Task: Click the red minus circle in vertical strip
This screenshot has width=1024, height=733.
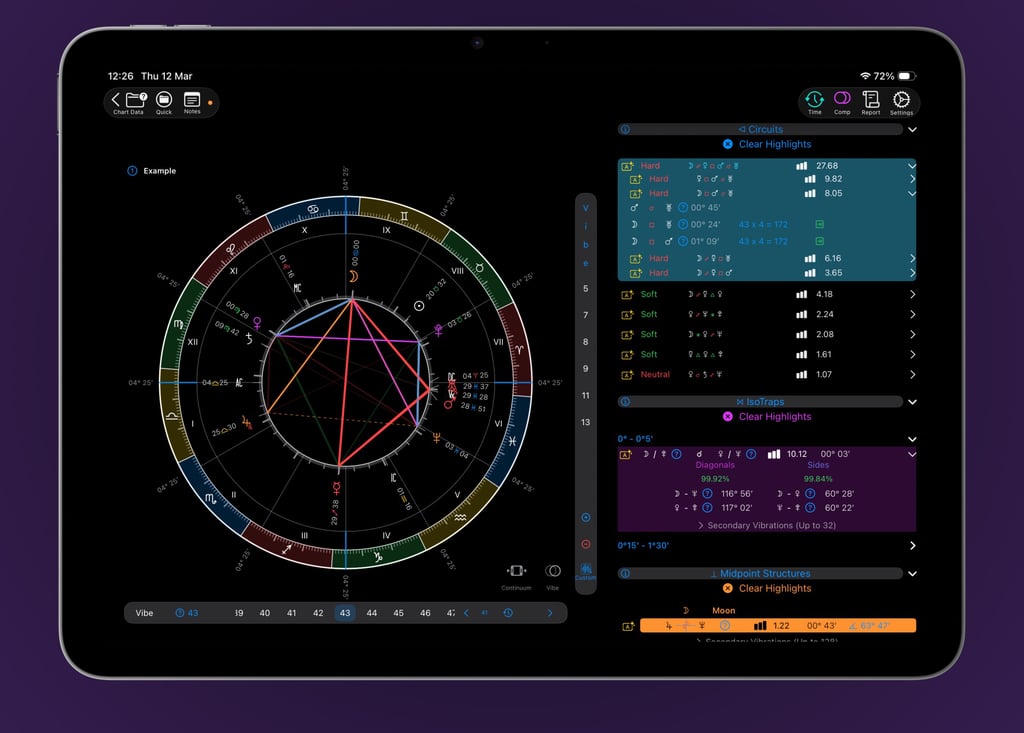Action: click(x=586, y=544)
